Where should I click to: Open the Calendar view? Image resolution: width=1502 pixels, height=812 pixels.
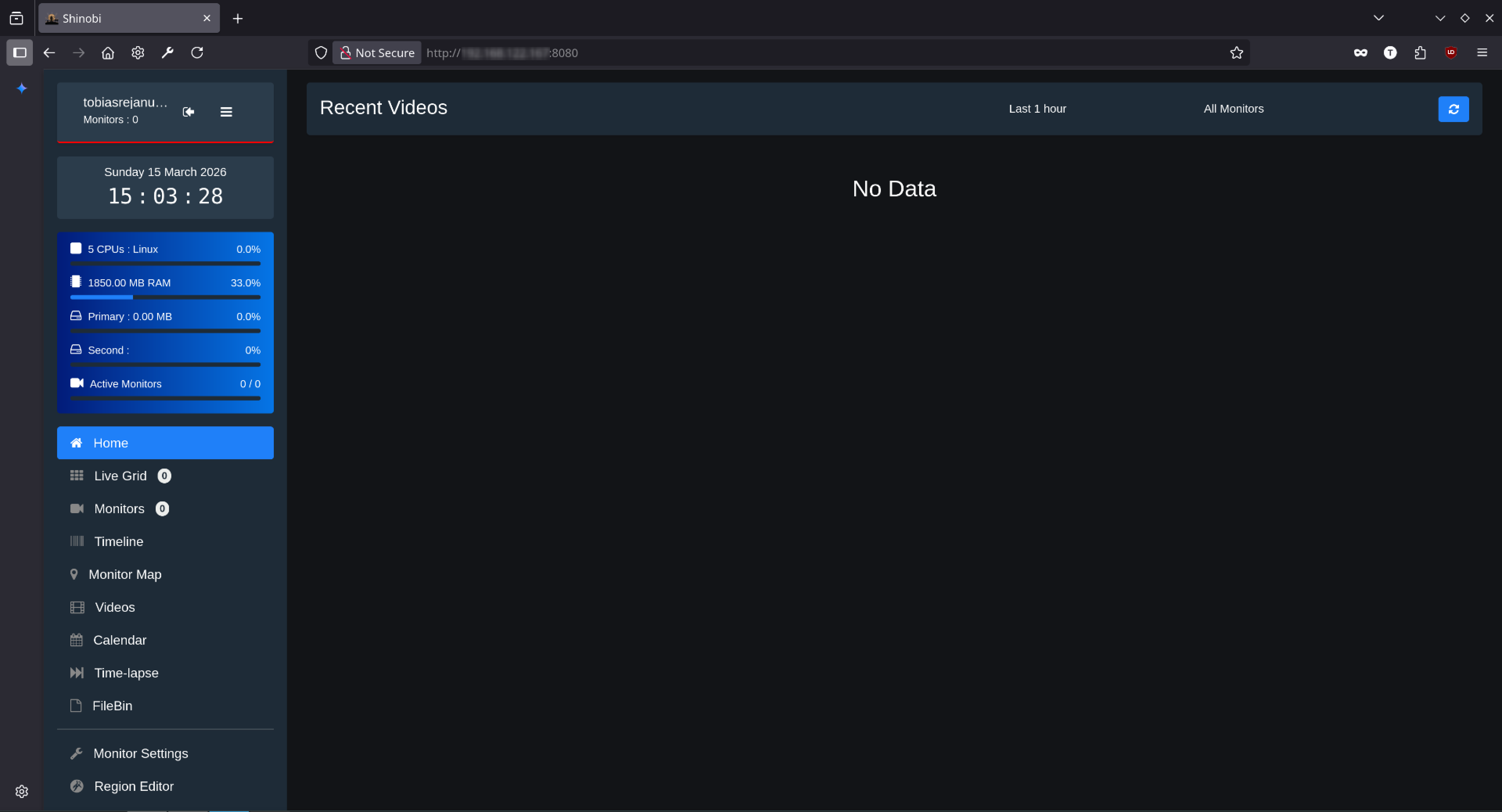pyautogui.click(x=120, y=640)
